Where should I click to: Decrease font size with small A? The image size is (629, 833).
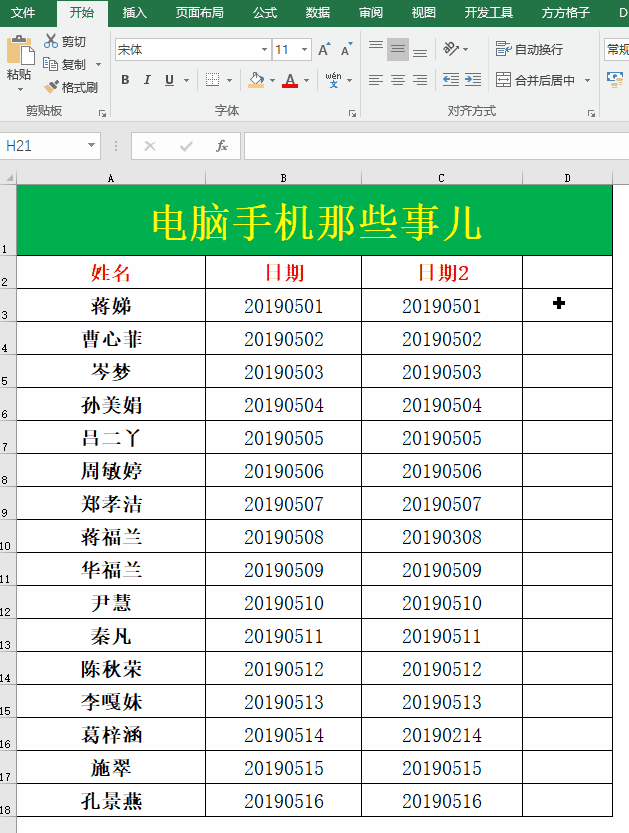coord(346,50)
